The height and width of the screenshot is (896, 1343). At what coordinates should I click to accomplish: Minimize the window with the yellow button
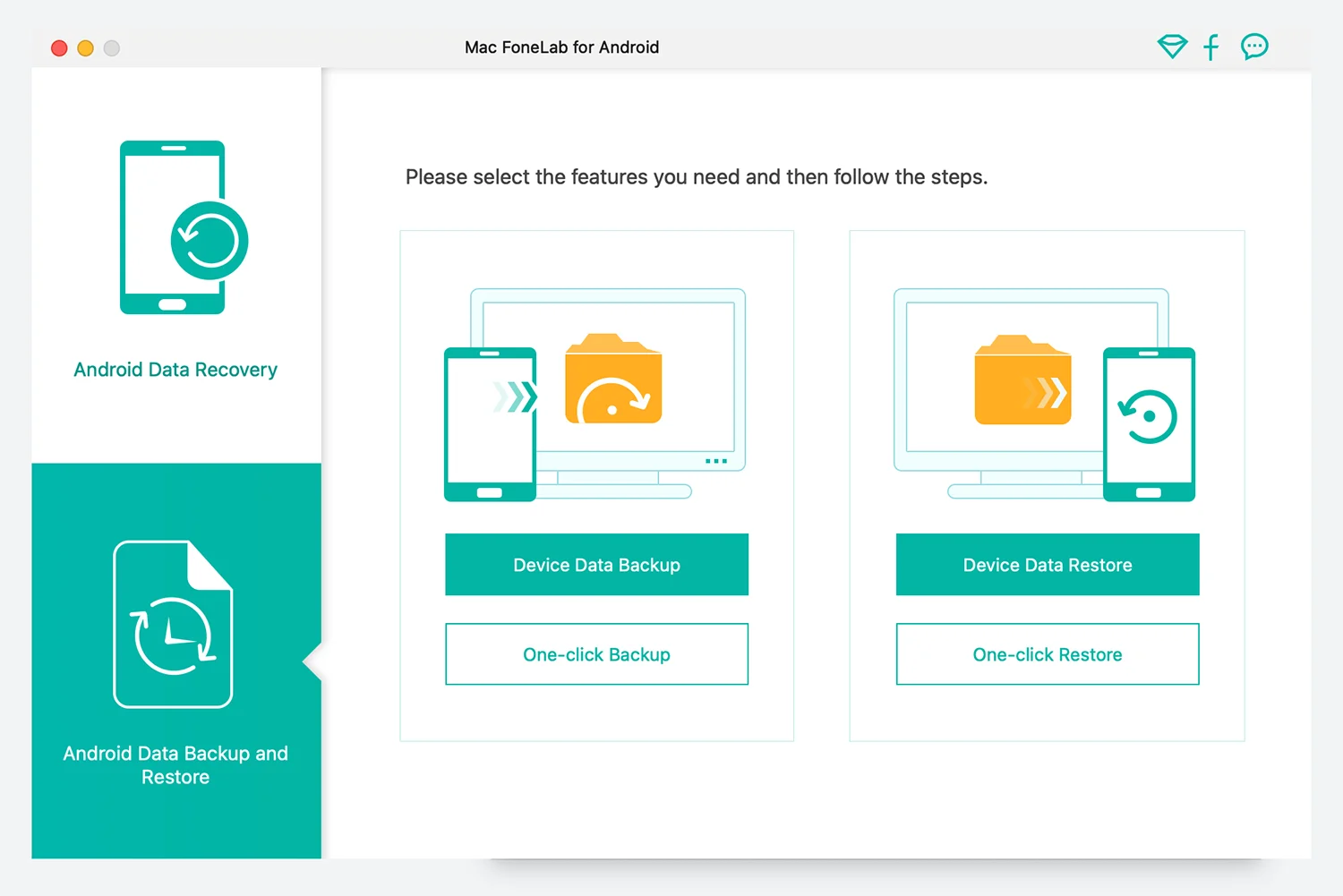86,48
